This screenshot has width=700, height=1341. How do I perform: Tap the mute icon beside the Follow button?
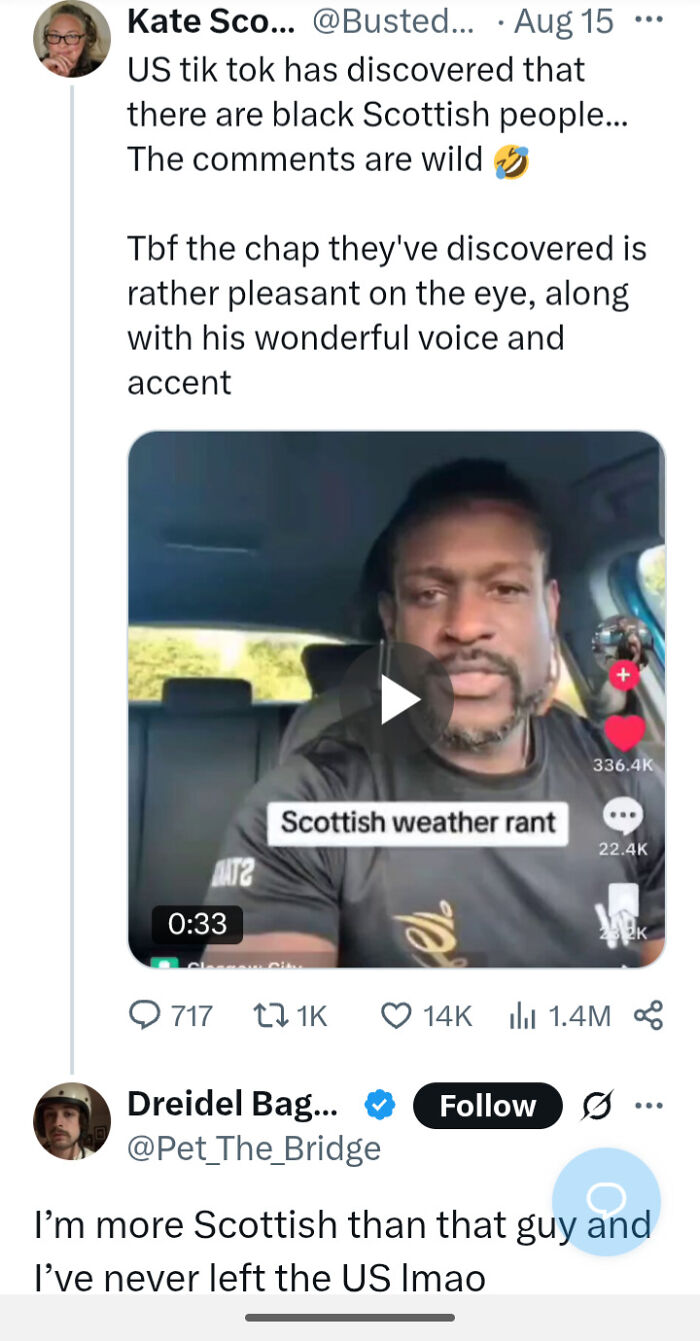[x=596, y=1106]
